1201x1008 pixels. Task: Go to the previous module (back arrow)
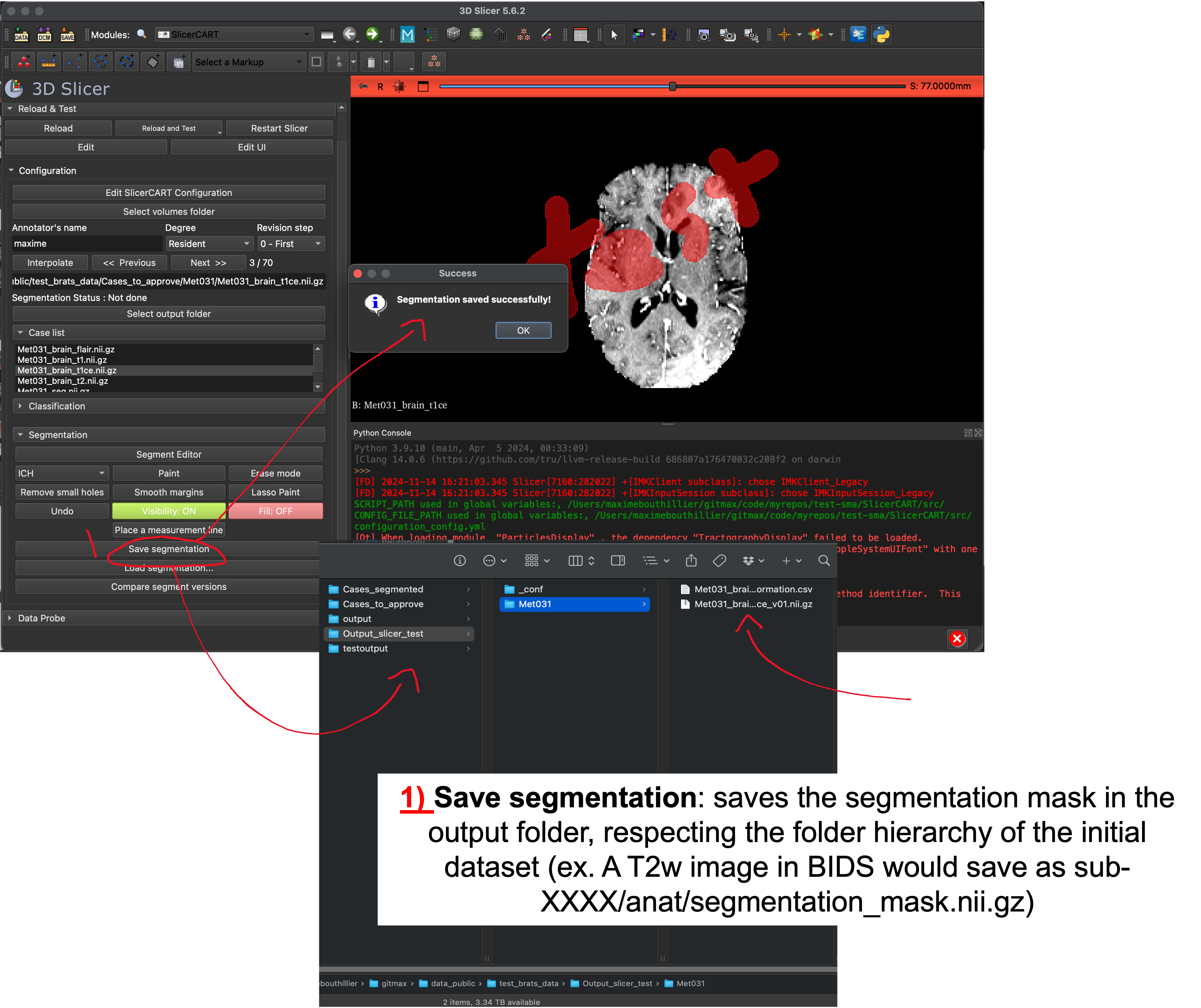349,34
